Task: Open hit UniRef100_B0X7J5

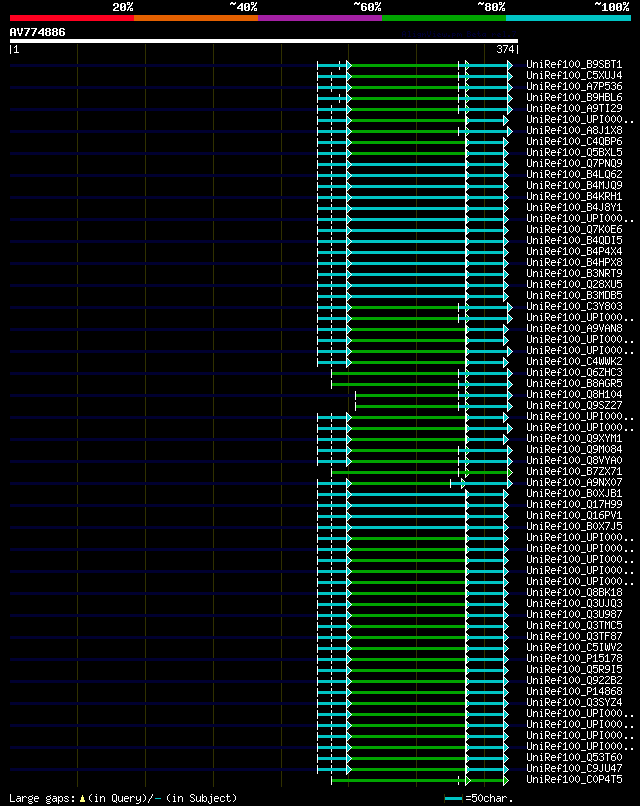Action: point(574,526)
